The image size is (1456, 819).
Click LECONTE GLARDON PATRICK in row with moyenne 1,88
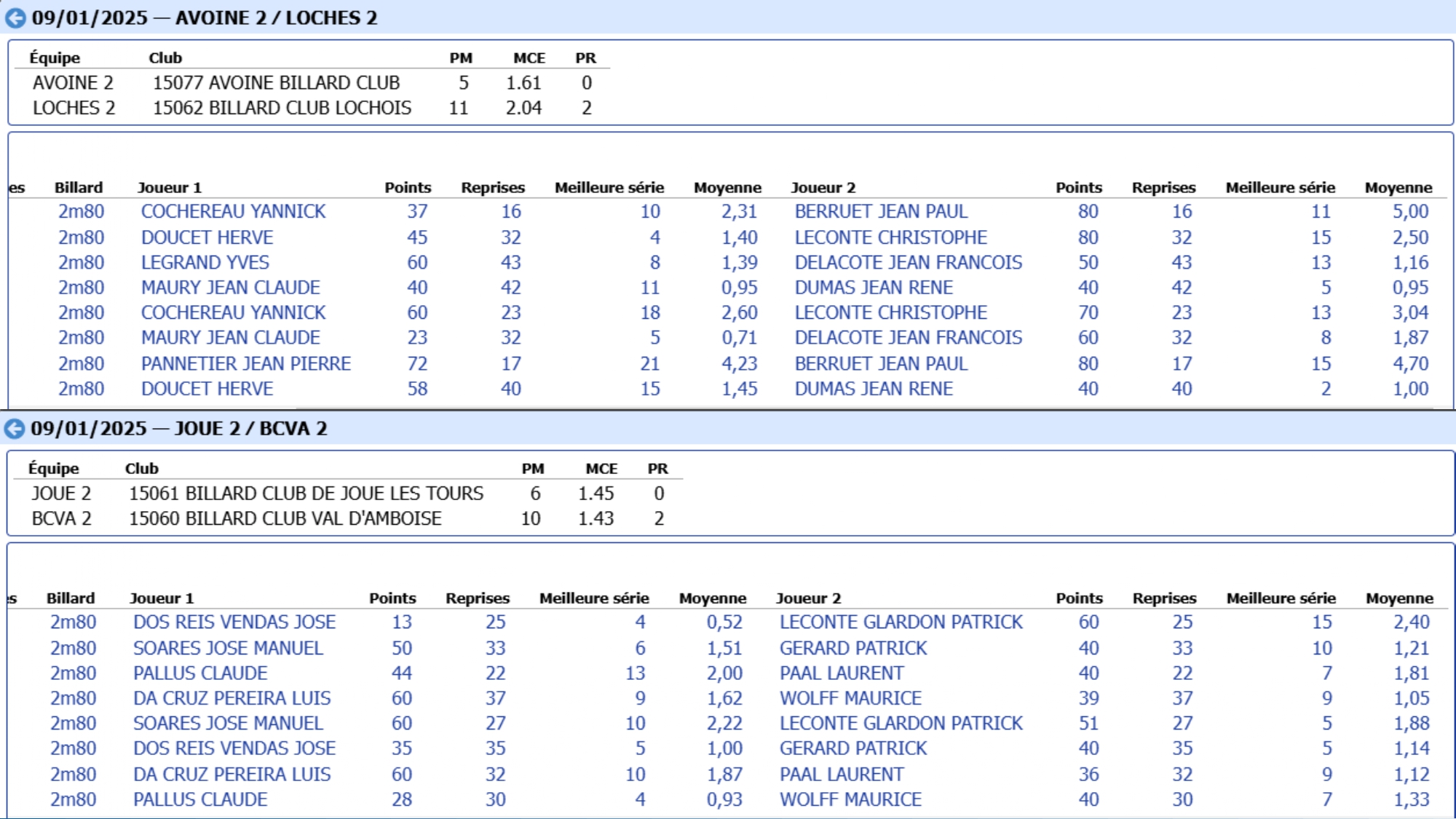tap(901, 723)
